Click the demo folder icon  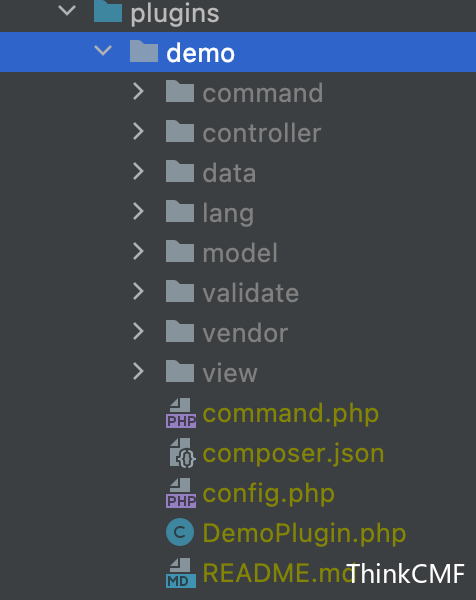(144, 51)
